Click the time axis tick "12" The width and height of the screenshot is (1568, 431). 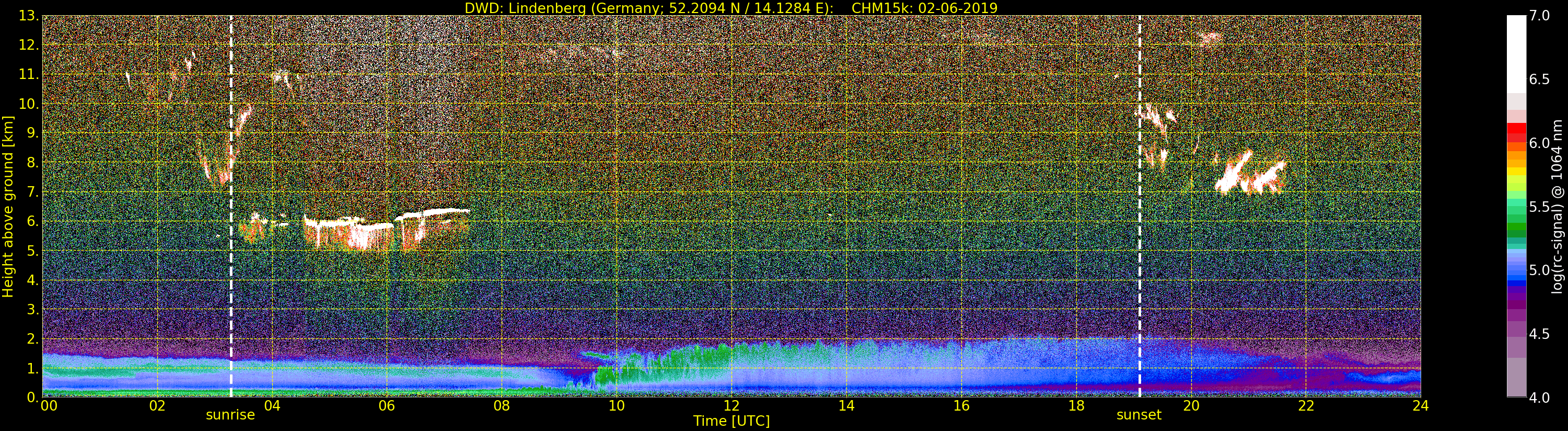click(x=731, y=406)
